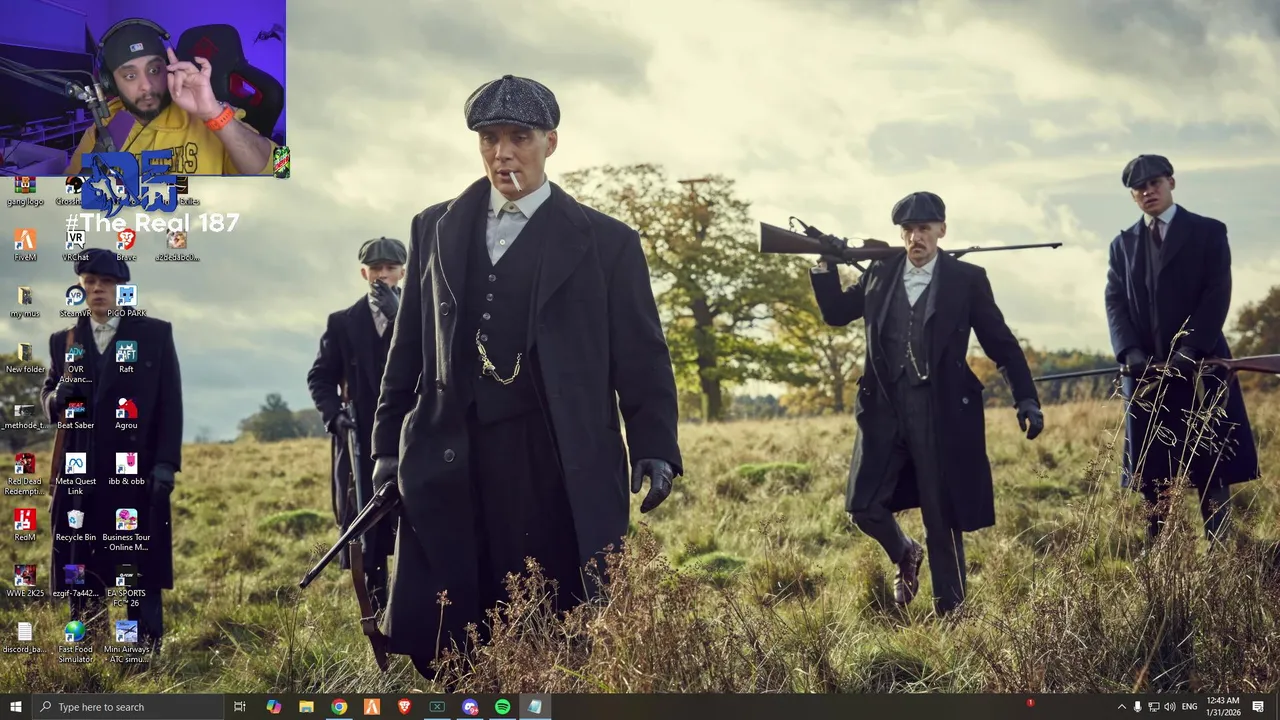The width and height of the screenshot is (1280, 720).
Task: Open the Windows Start menu
Action: tap(15, 707)
